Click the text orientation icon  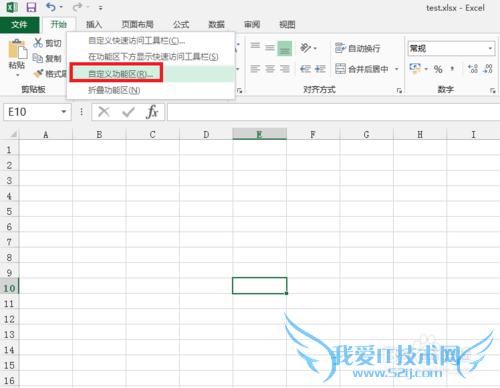point(305,48)
